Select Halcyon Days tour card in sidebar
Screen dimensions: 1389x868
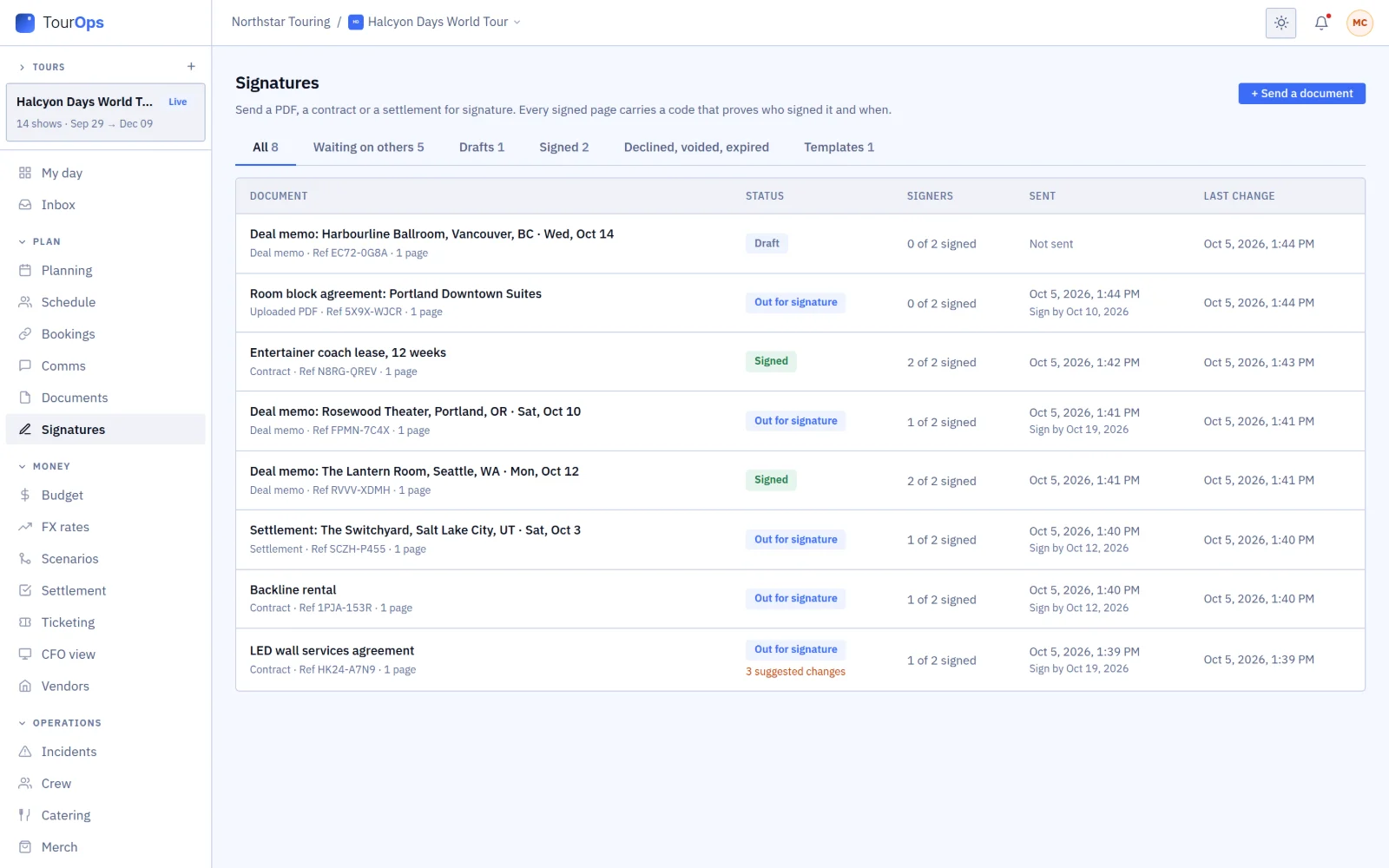(x=106, y=112)
